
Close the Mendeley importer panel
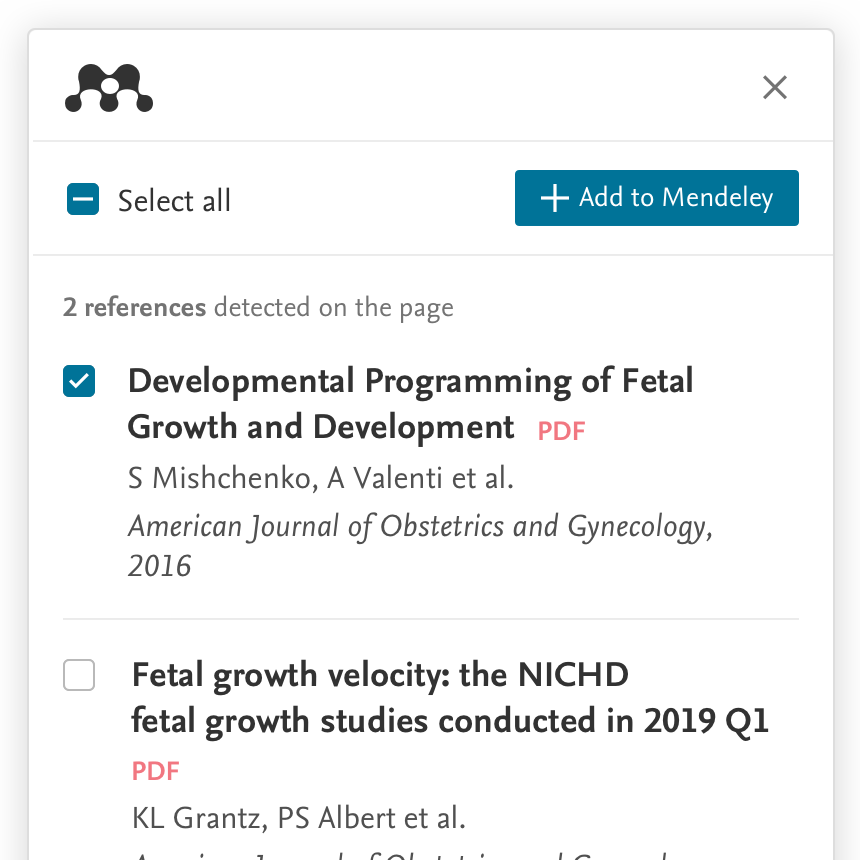pos(774,88)
